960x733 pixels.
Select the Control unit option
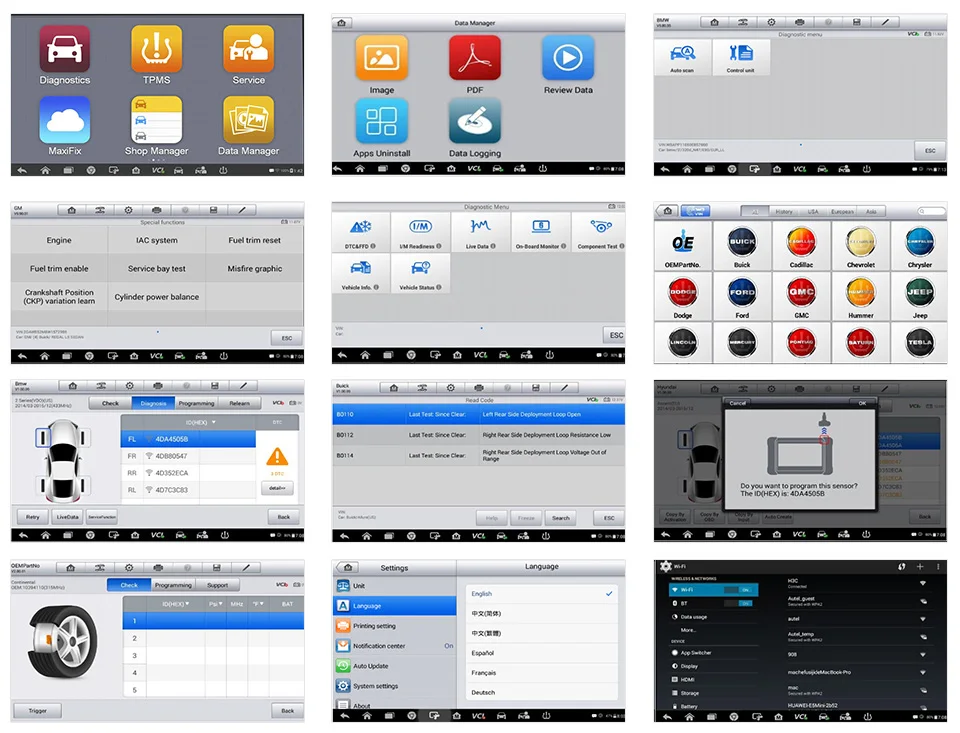[x=741, y=58]
